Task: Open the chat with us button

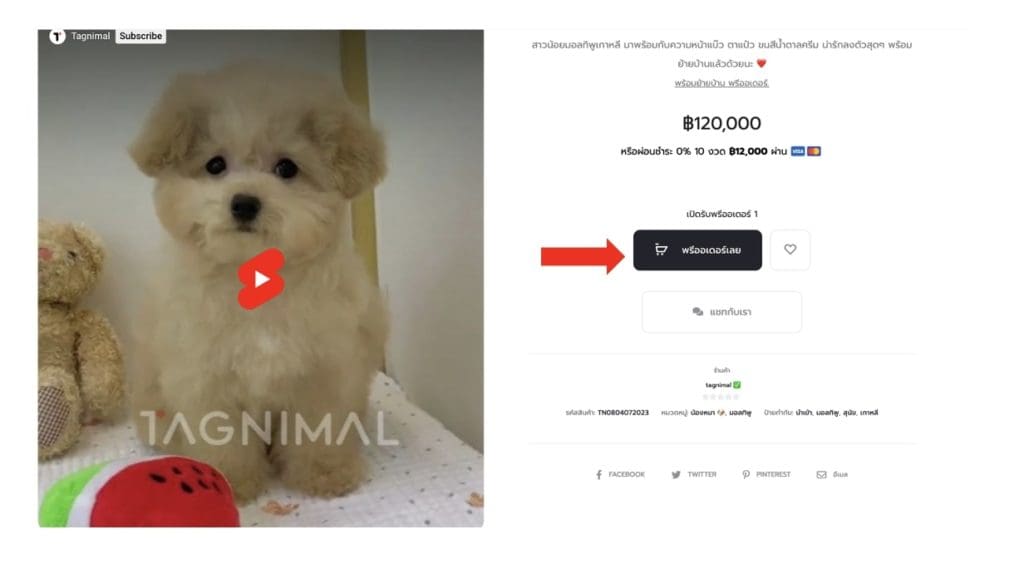Action: [722, 312]
